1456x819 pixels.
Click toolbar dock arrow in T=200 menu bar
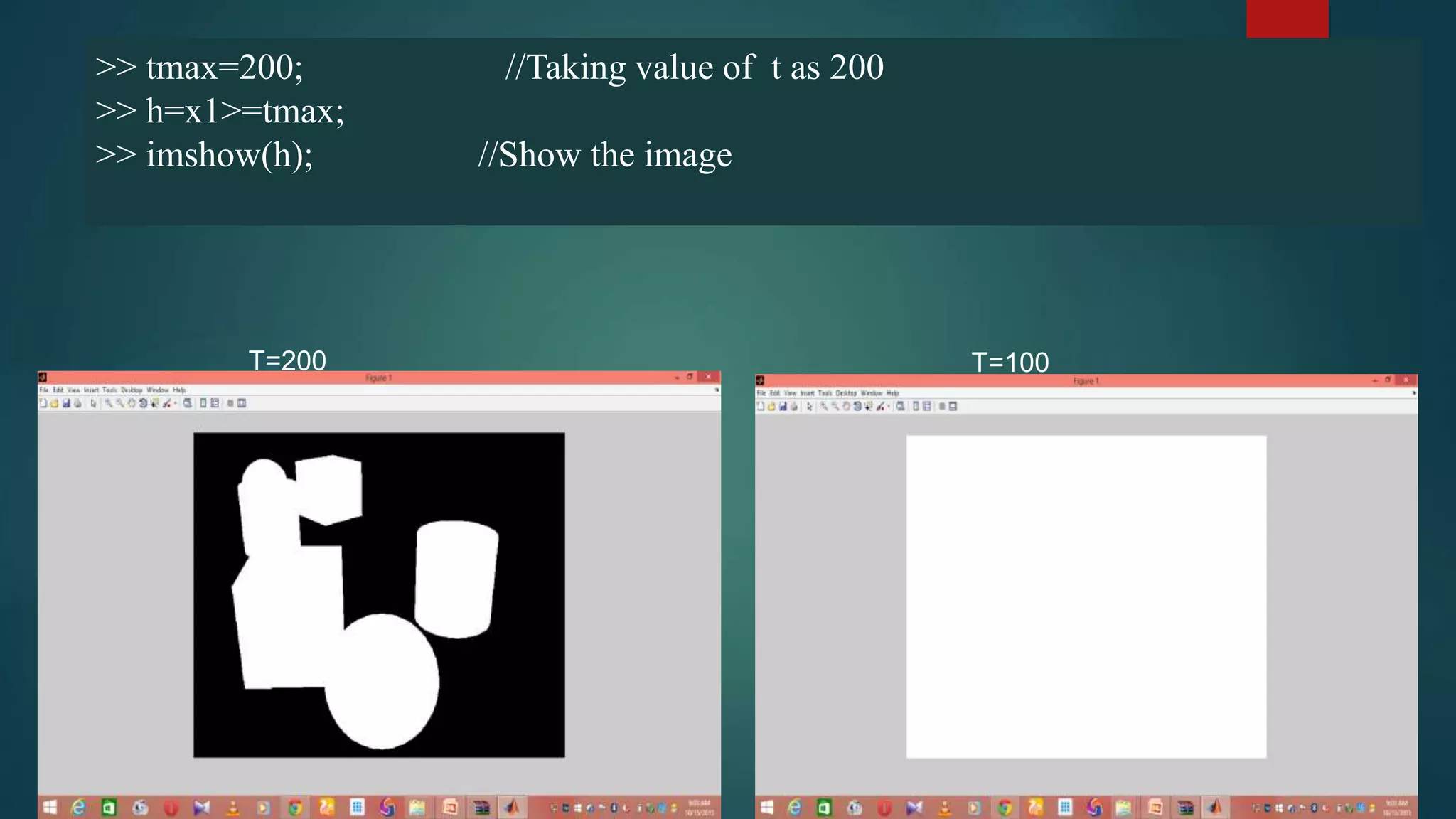click(x=717, y=390)
